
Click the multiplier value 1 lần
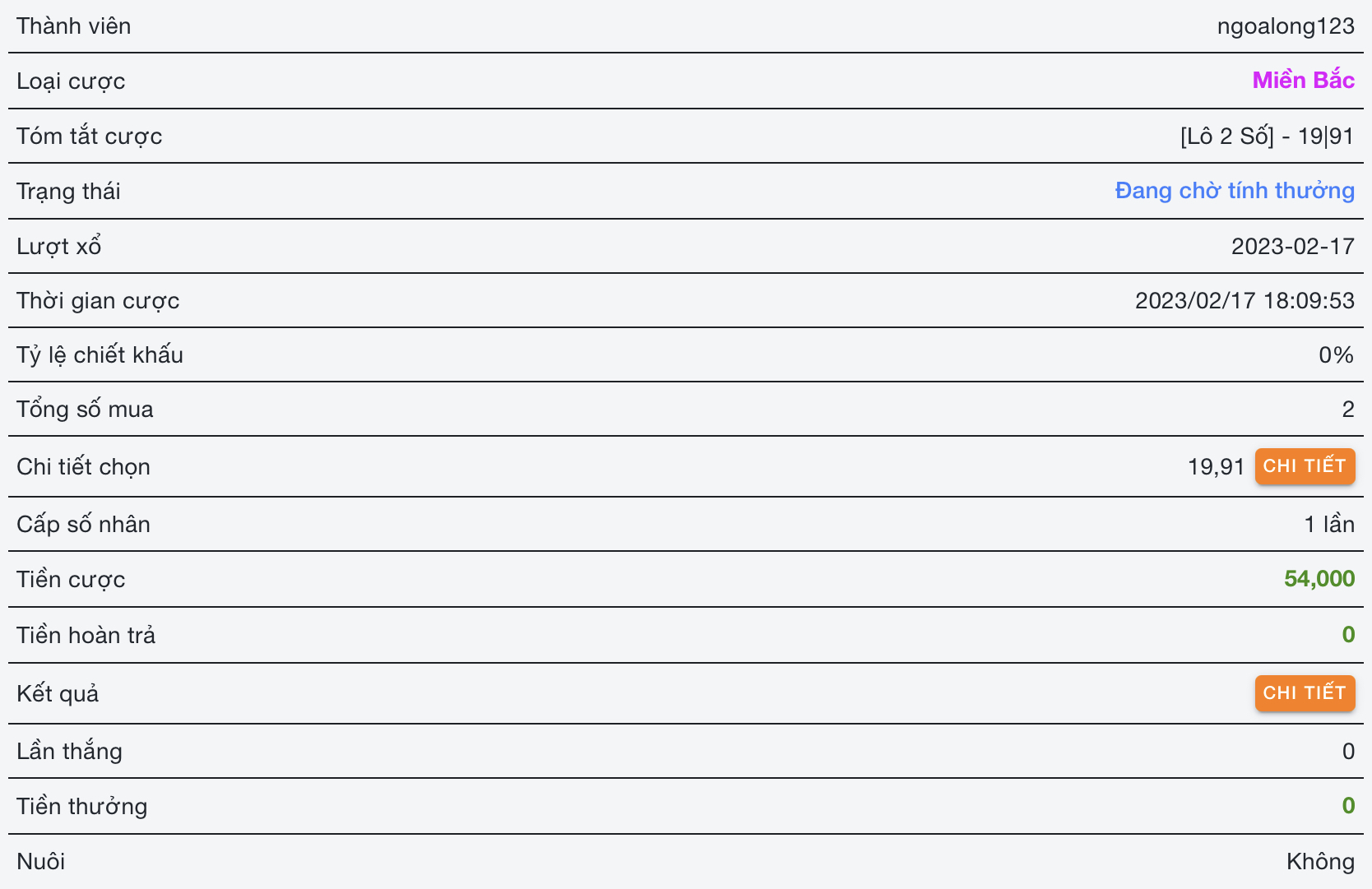click(x=1328, y=524)
